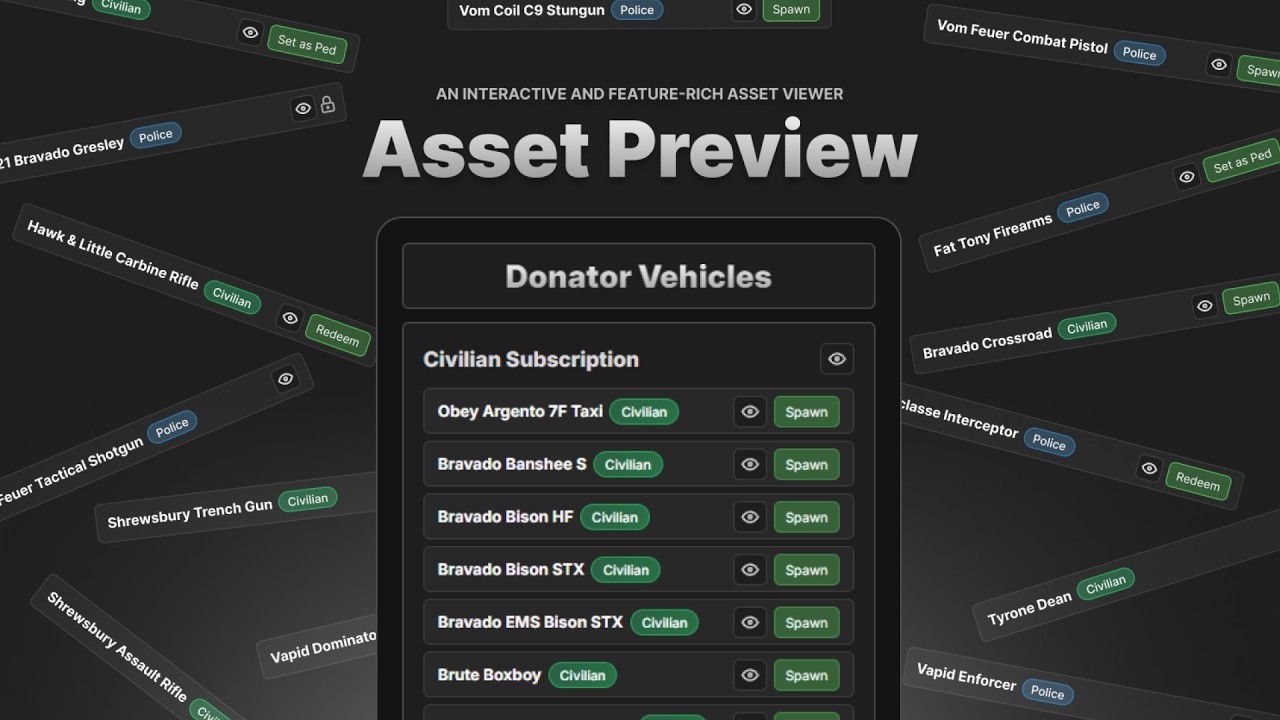The height and width of the screenshot is (720, 1280).
Task: Set Fat Tony Firearms as ped
Action: pyautogui.click(x=1241, y=162)
